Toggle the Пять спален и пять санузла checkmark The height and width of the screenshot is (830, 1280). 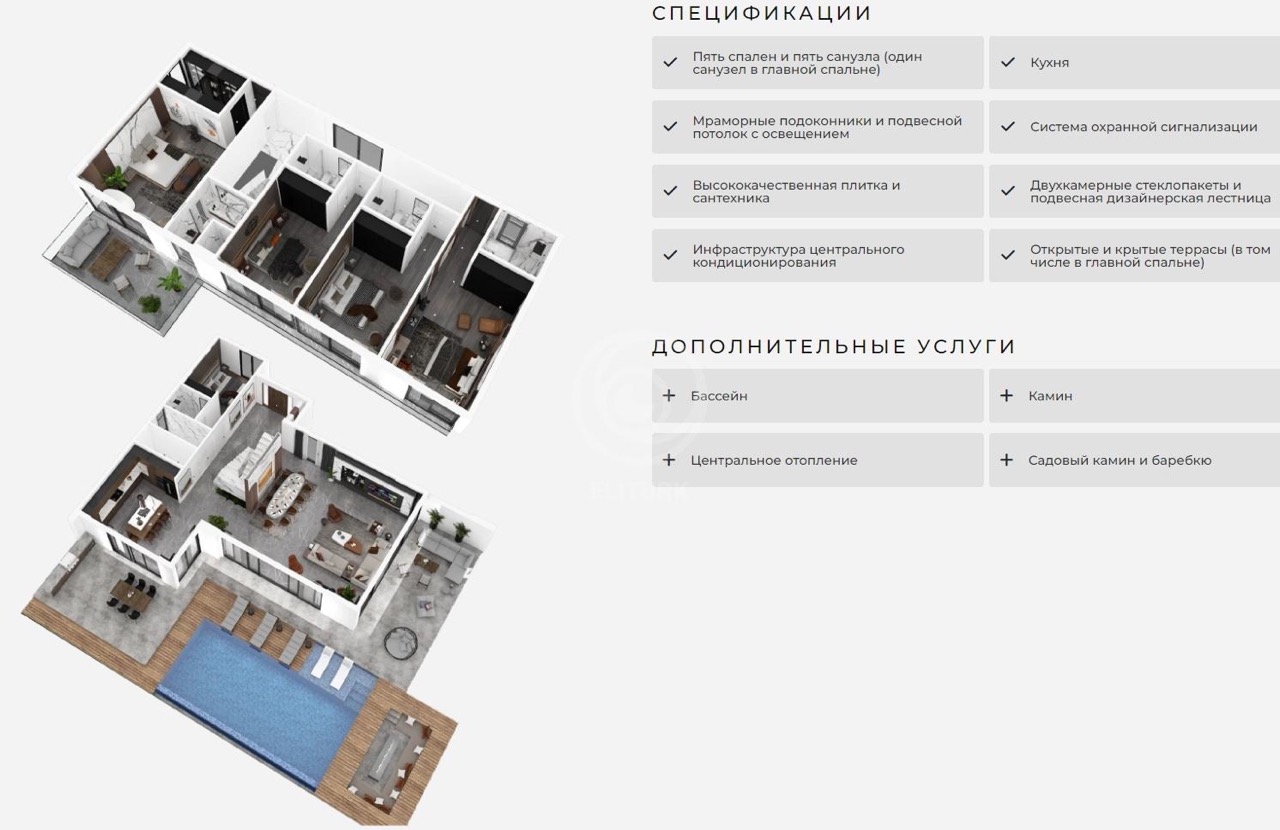point(670,62)
